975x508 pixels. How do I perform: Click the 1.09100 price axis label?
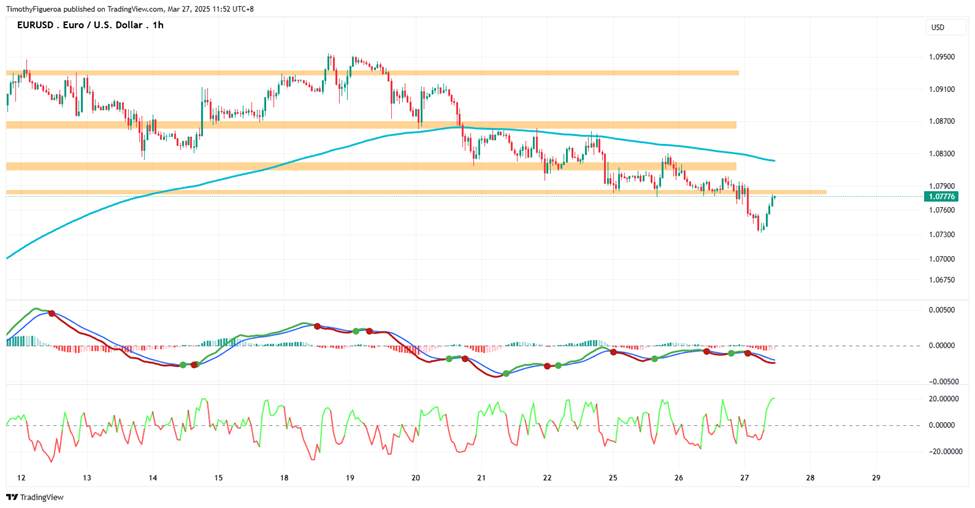[x=942, y=90]
